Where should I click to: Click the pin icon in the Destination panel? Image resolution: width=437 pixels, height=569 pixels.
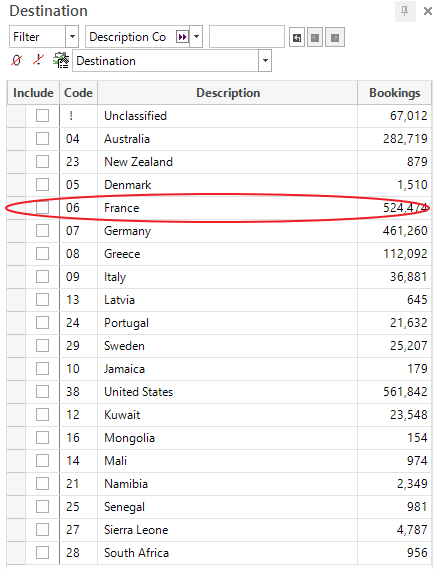[405, 11]
